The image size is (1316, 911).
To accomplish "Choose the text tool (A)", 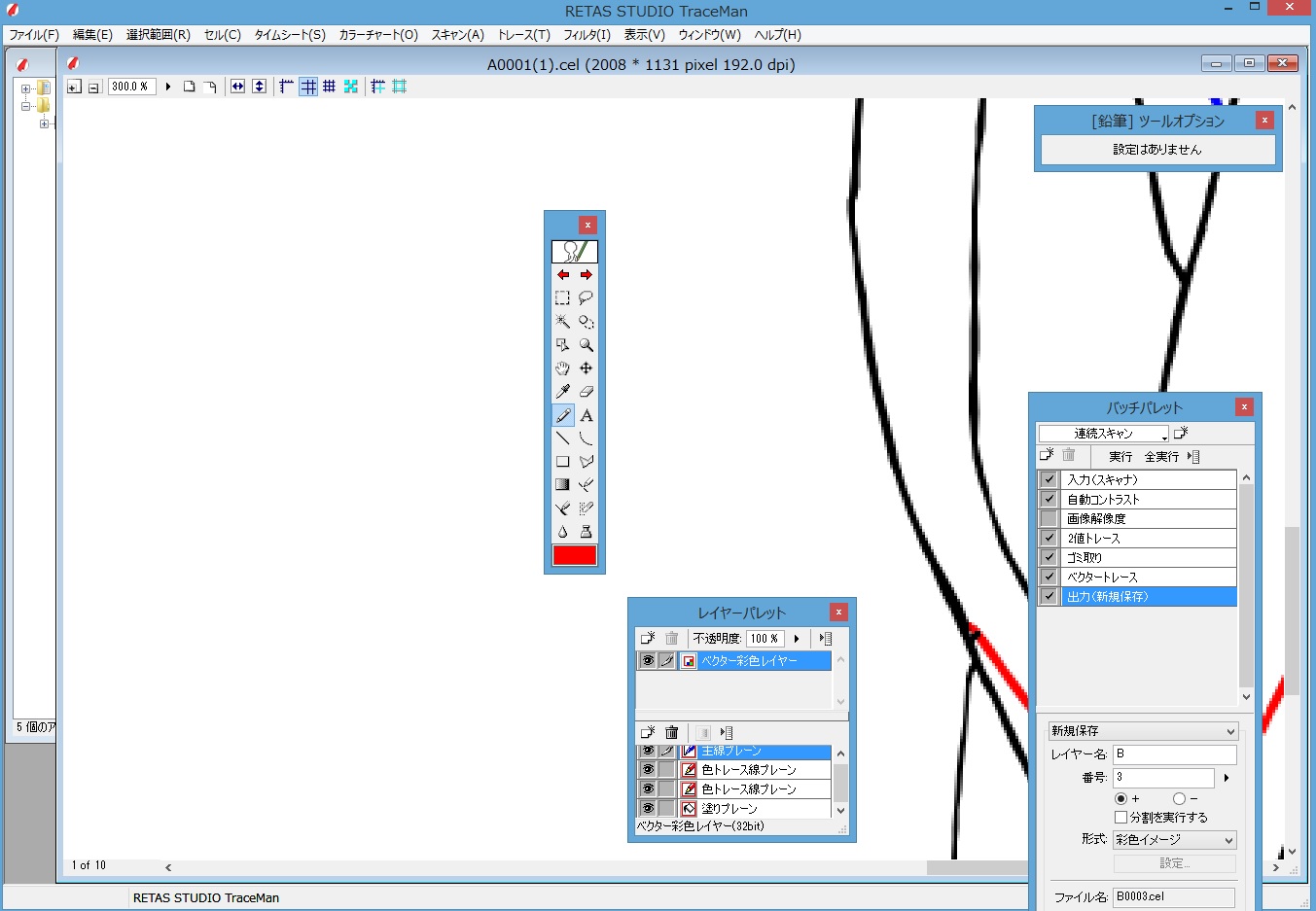I will point(587,415).
